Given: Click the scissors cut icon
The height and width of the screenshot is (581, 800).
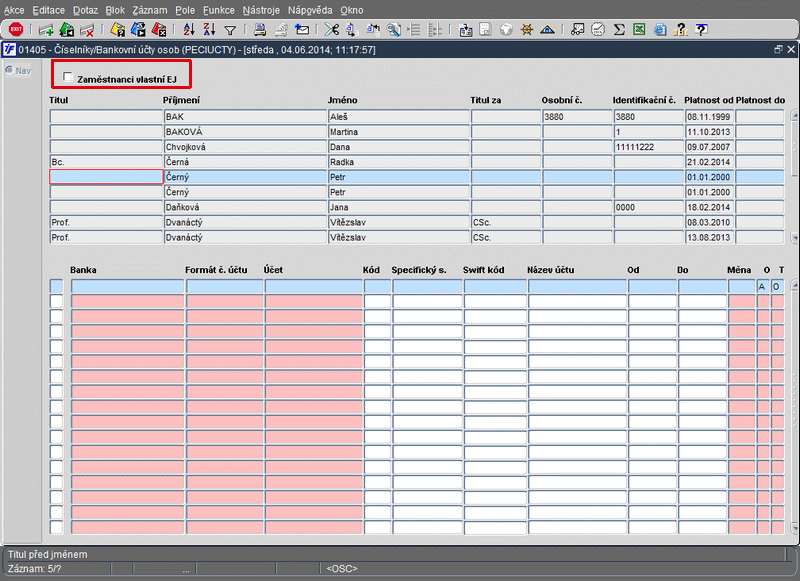Looking at the screenshot, I should (x=332, y=30).
